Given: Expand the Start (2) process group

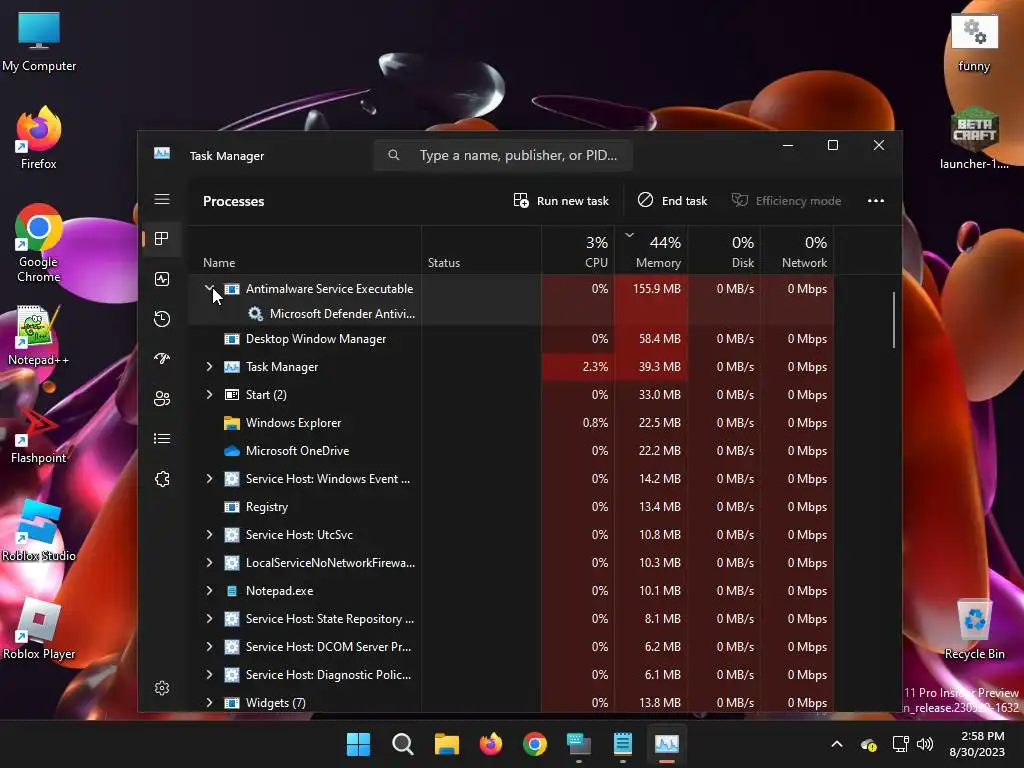Looking at the screenshot, I should coord(209,394).
